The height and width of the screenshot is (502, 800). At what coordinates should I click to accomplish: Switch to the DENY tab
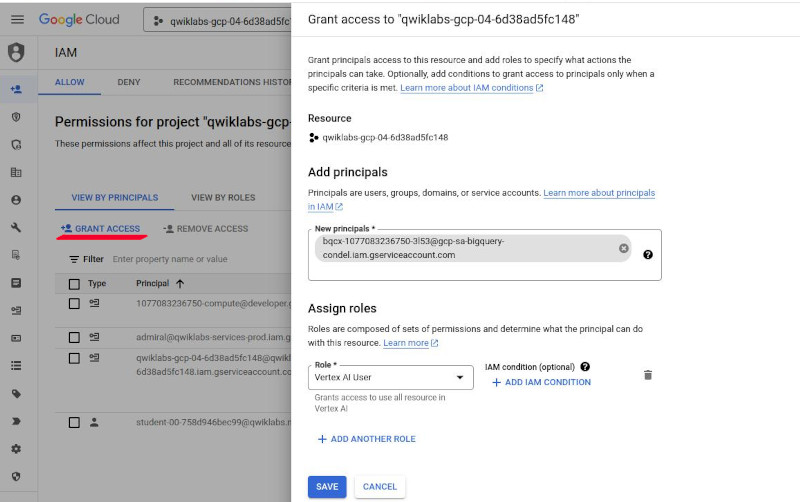click(x=129, y=82)
